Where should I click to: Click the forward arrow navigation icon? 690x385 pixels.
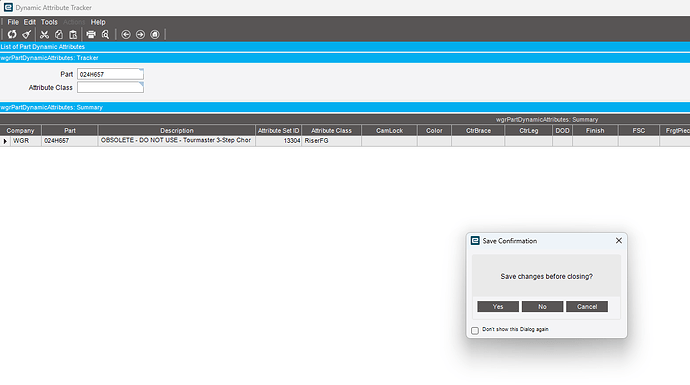[140, 34]
